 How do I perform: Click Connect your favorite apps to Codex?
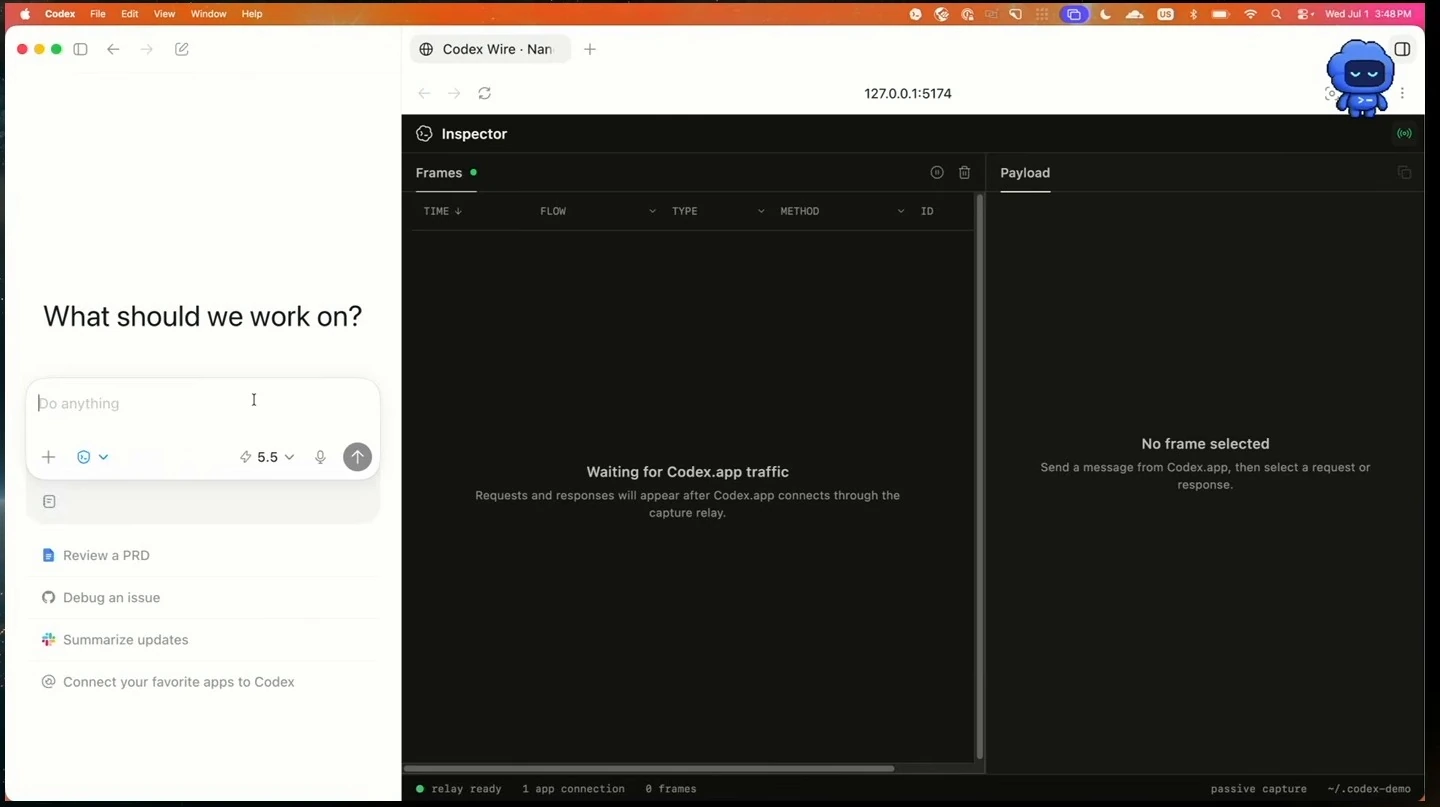pyautogui.click(x=168, y=682)
